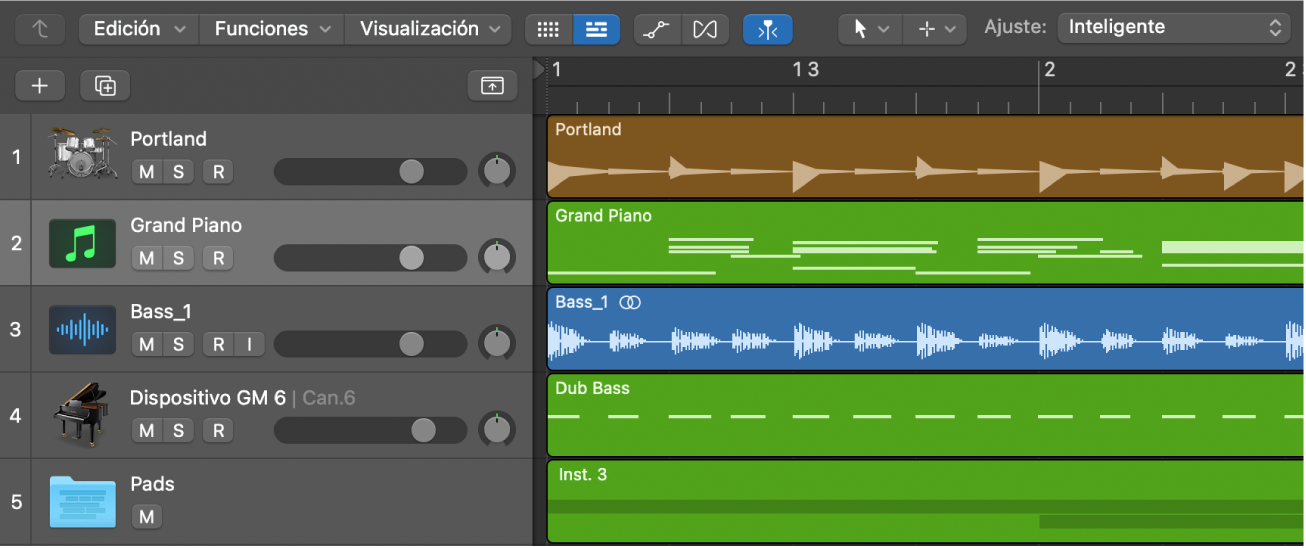Mute the Portland track
The height and width of the screenshot is (548, 1306).
147,172
